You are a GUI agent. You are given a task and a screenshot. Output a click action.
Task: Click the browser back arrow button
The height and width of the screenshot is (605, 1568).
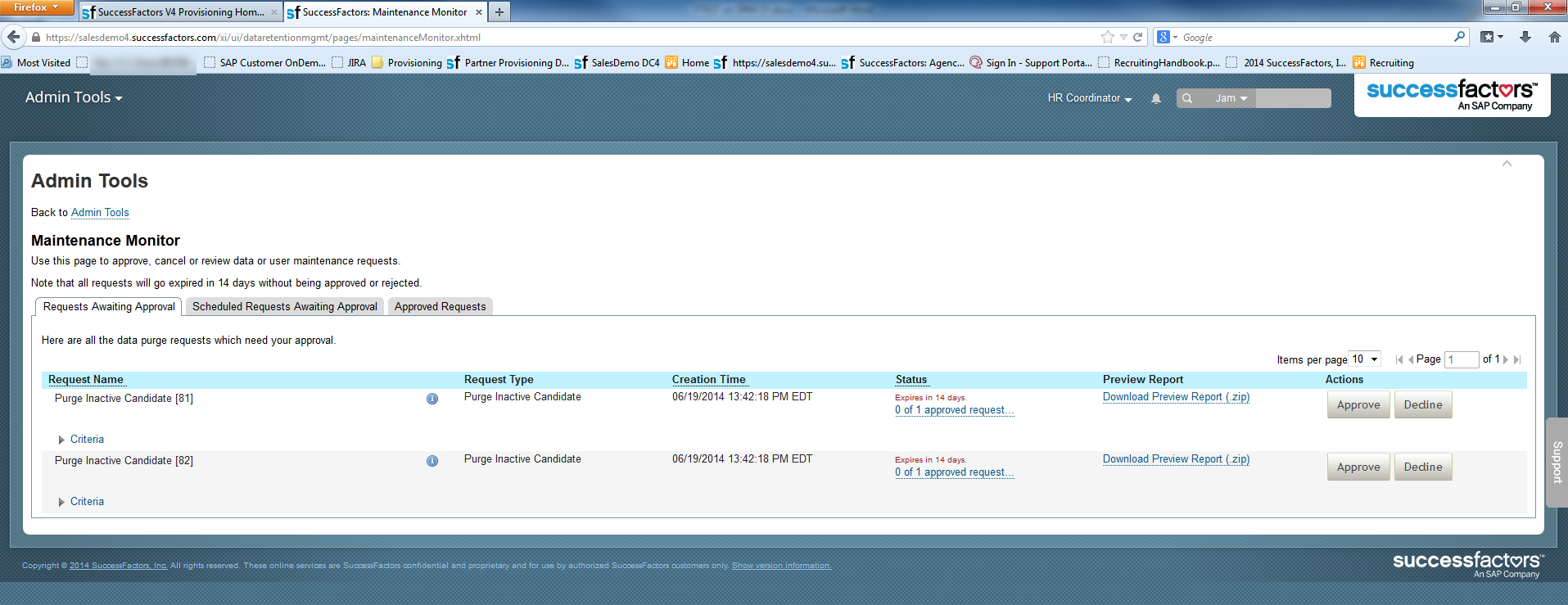tap(13, 37)
